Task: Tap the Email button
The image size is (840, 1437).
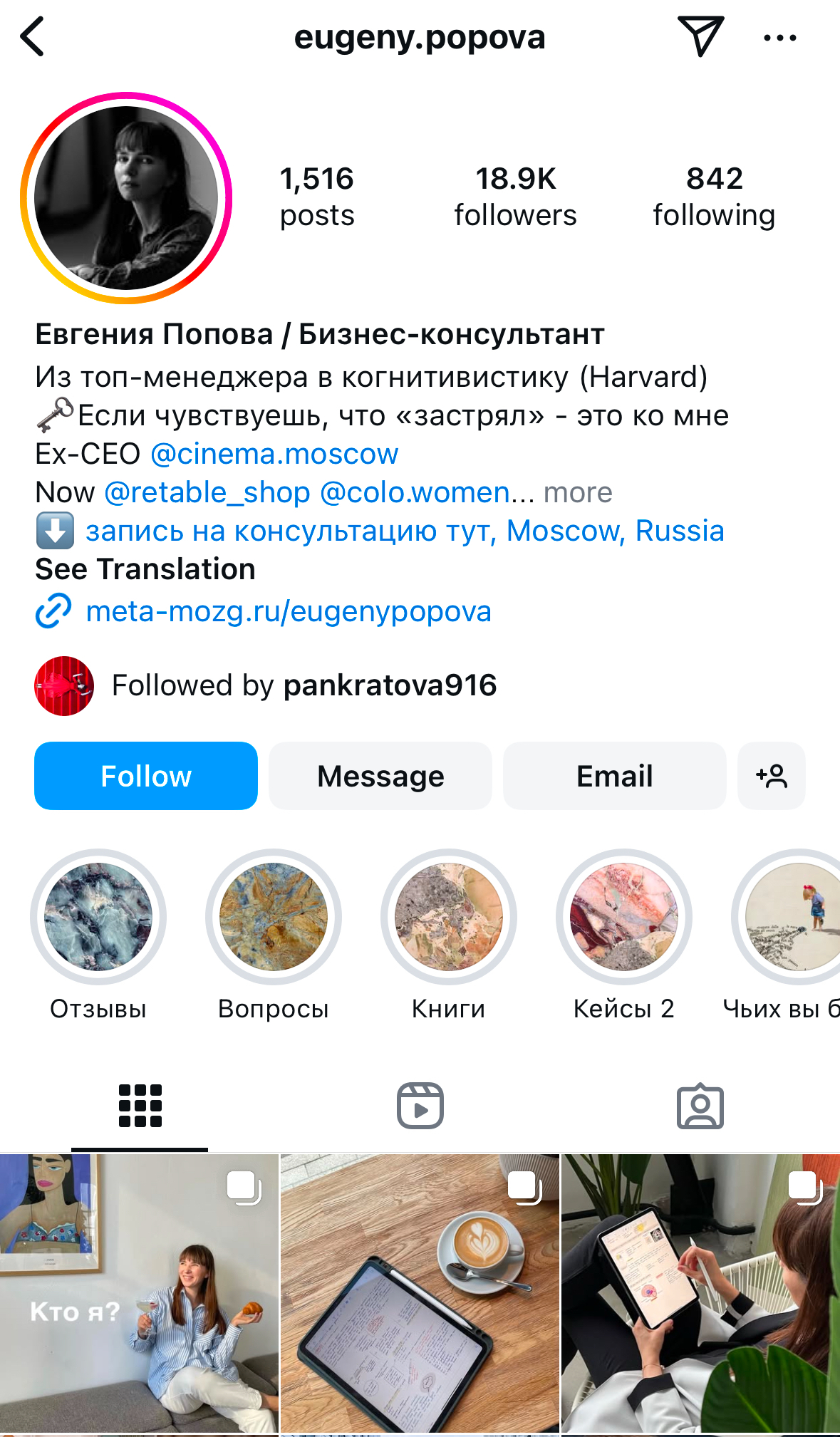Action: pyautogui.click(x=615, y=776)
